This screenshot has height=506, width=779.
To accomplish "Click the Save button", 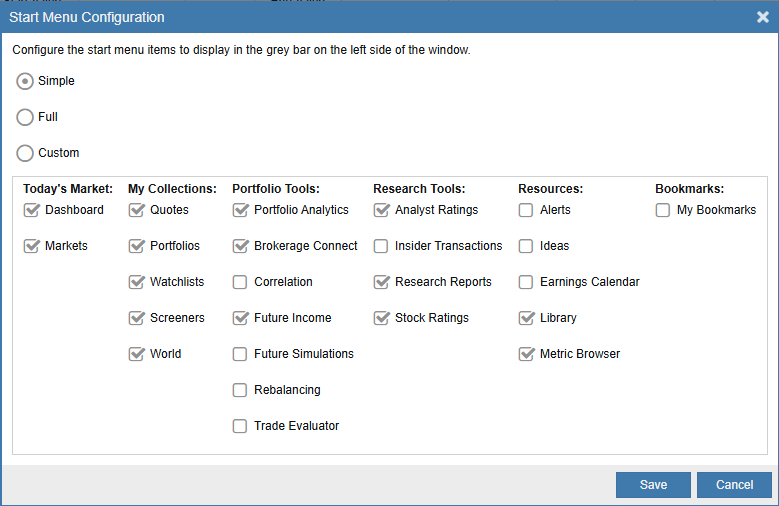I will click(653, 485).
